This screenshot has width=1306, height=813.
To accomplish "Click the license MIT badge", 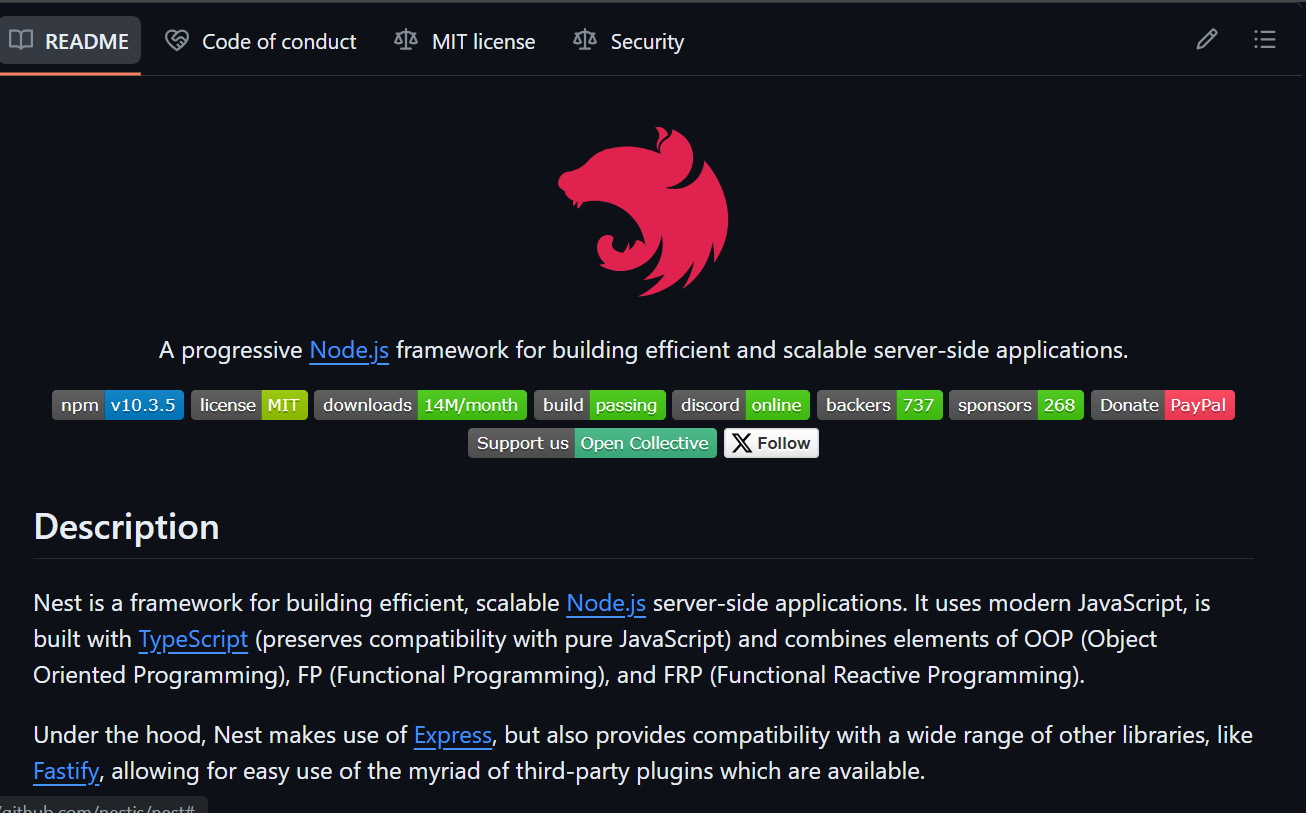I will (249, 405).
